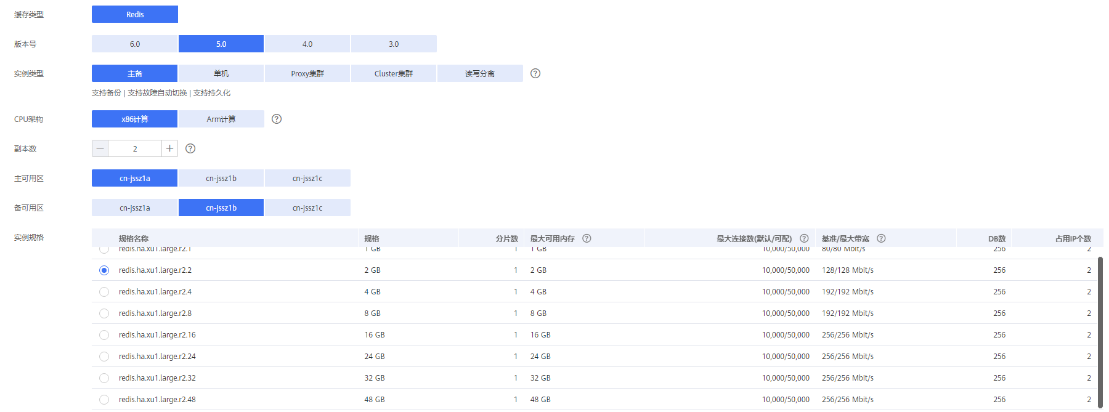The width and height of the screenshot is (1109, 412).
Task: Set standby zone to cn-jssz1a
Action: coord(135,208)
